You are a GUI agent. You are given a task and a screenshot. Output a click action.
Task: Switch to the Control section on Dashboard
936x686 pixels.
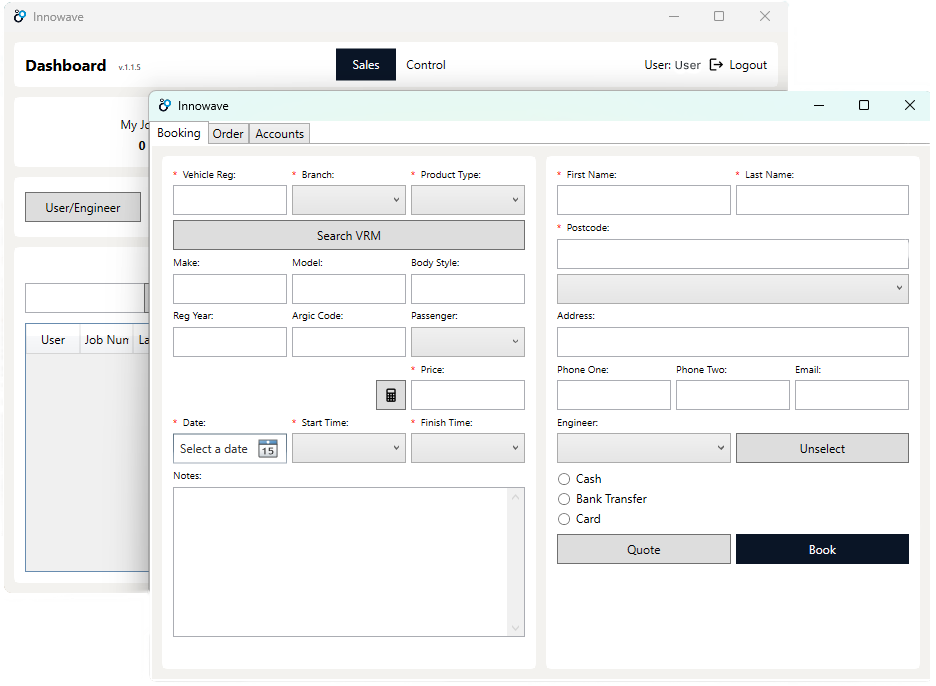[425, 64]
